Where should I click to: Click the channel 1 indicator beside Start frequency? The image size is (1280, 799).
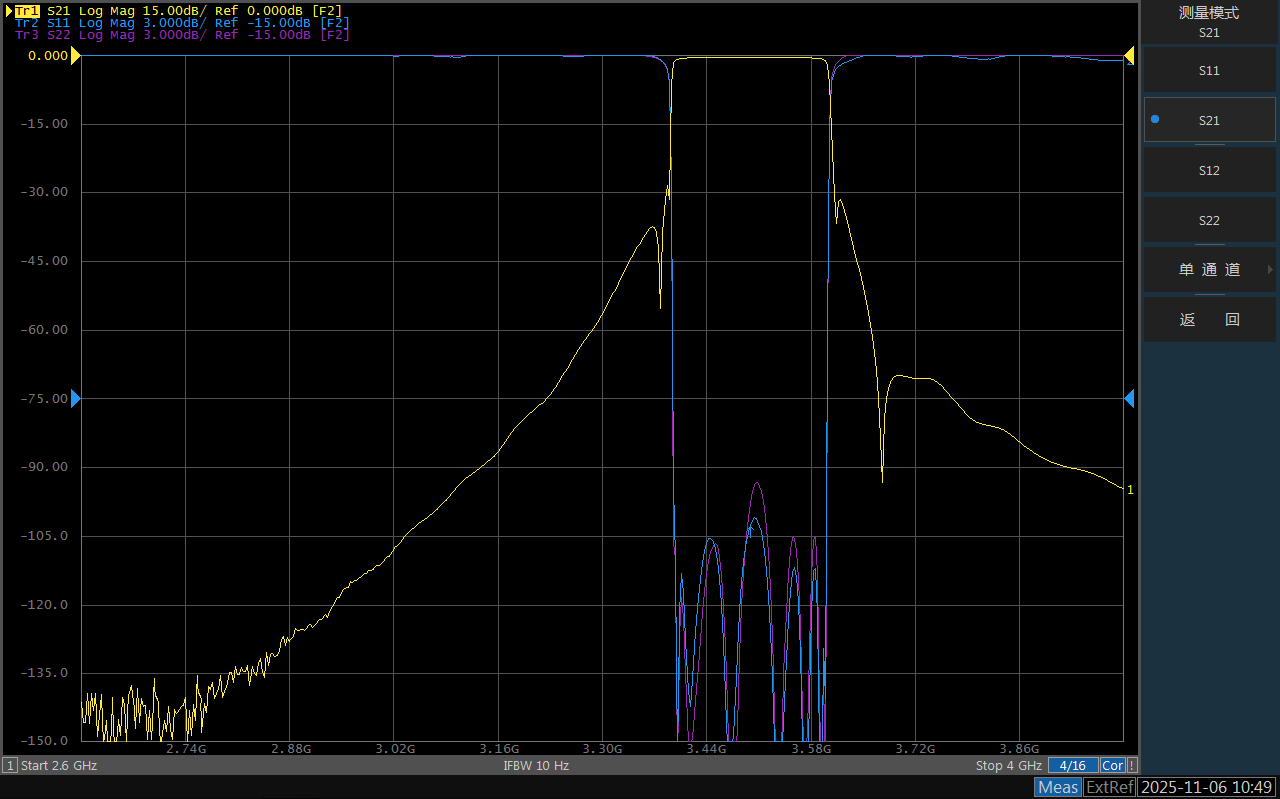[x=10, y=766]
